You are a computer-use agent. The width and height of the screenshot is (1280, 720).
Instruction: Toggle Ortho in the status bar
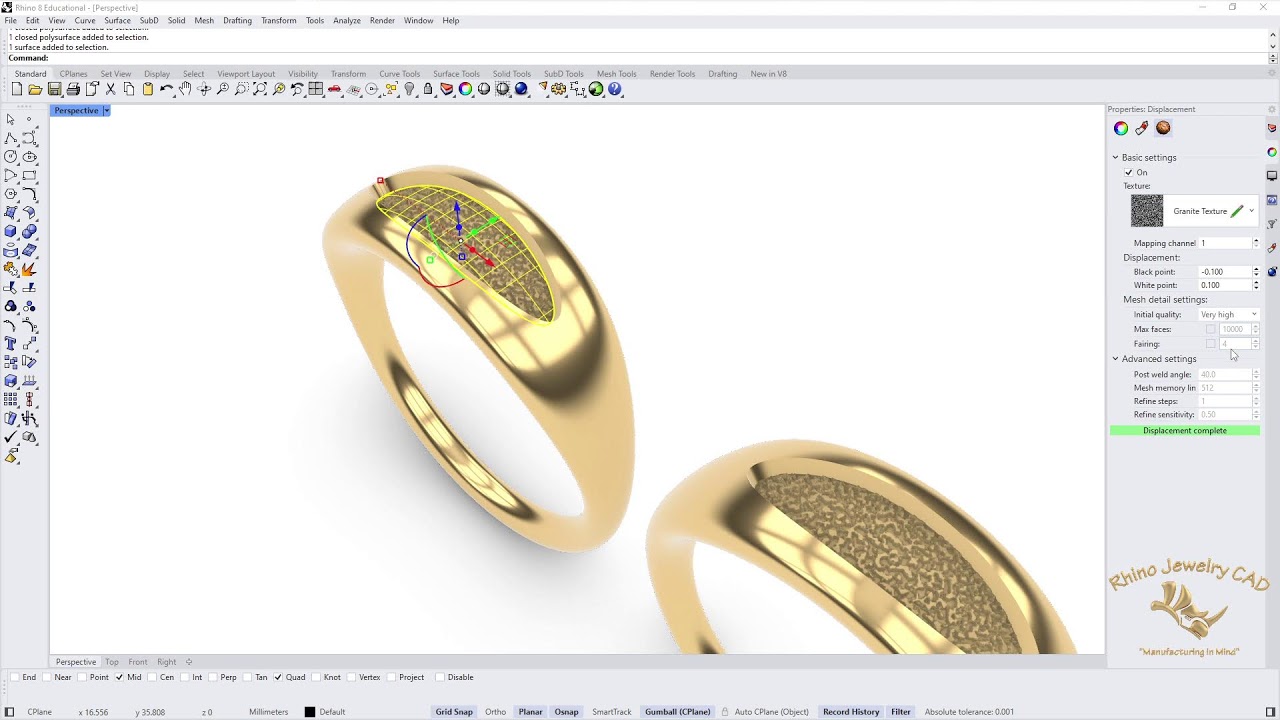tap(495, 712)
